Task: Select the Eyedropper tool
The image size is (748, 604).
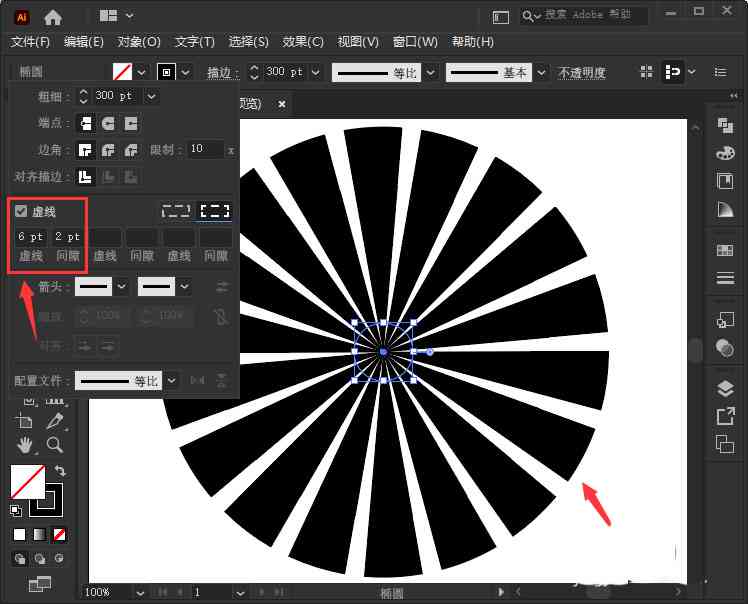Action: point(55,421)
